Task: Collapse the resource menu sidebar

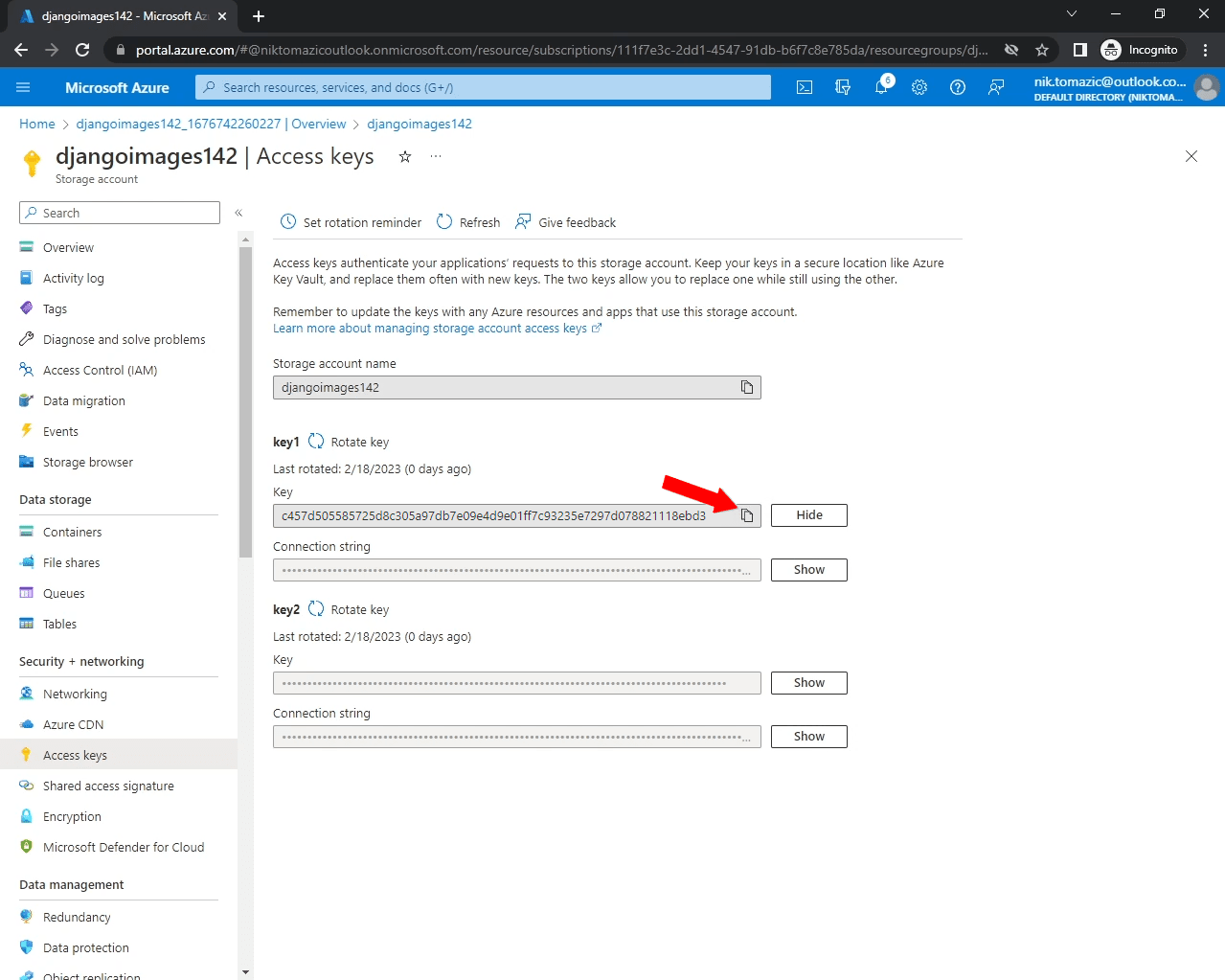Action: tap(238, 213)
